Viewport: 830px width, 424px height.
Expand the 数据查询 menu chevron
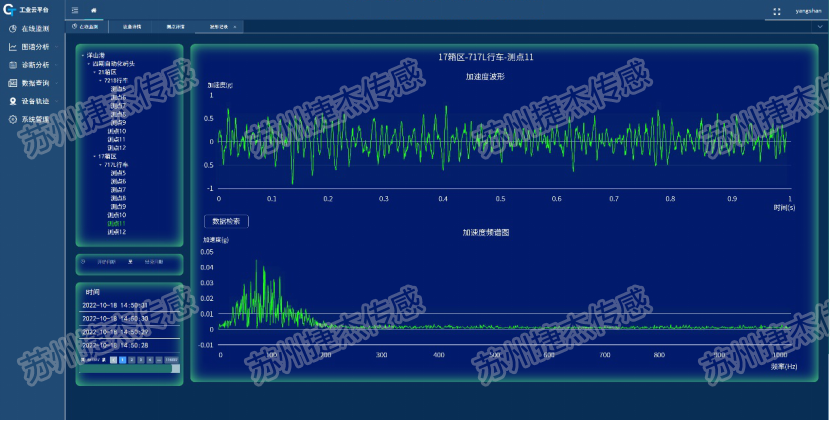point(57,83)
